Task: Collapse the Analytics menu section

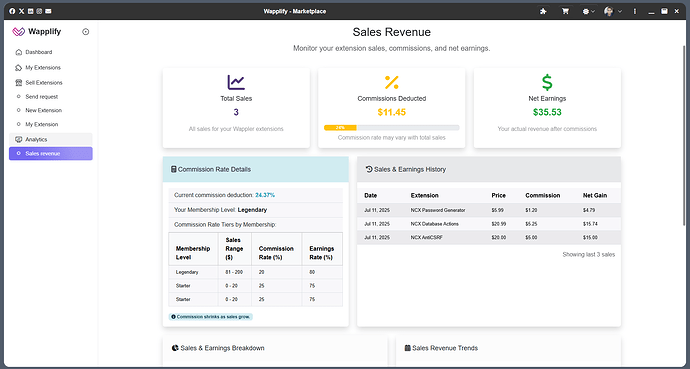Action: [x=51, y=139]
